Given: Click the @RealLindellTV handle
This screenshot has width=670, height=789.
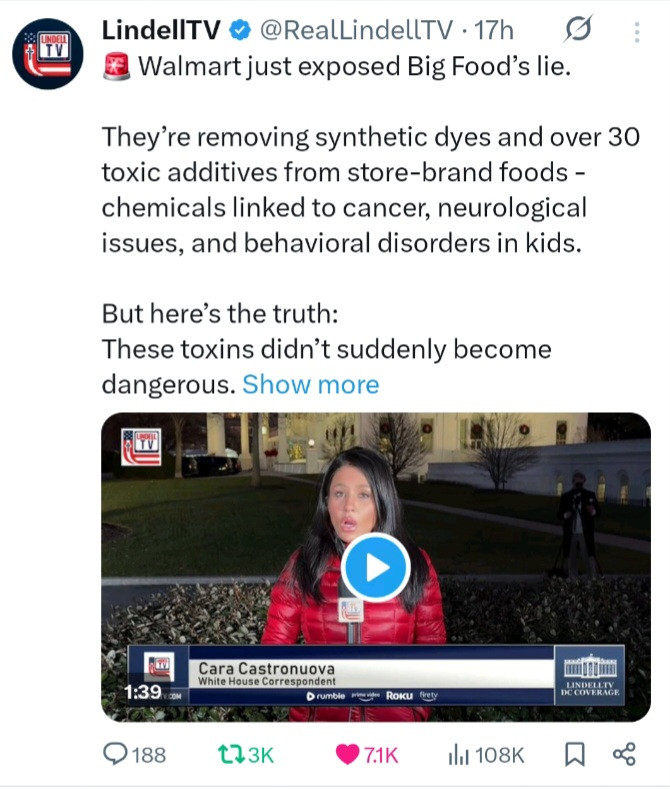Looking at the screenshot, I should pos(356,31).
